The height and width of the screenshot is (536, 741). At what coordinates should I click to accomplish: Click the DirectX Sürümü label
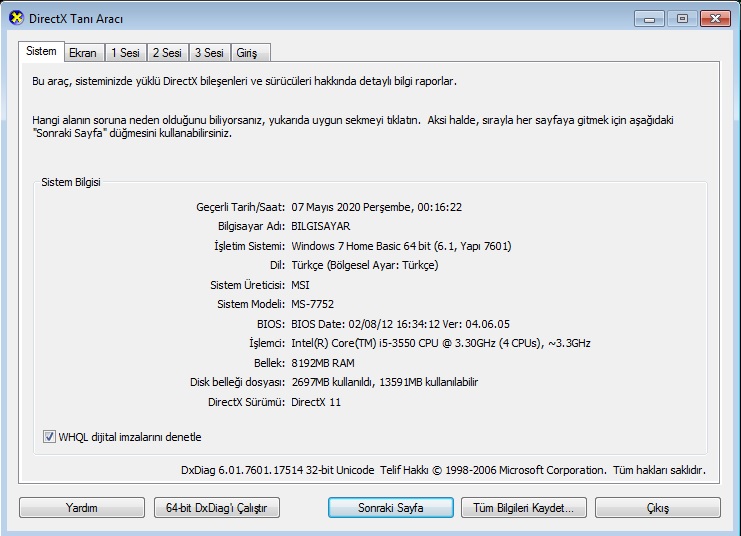point(246,402)
